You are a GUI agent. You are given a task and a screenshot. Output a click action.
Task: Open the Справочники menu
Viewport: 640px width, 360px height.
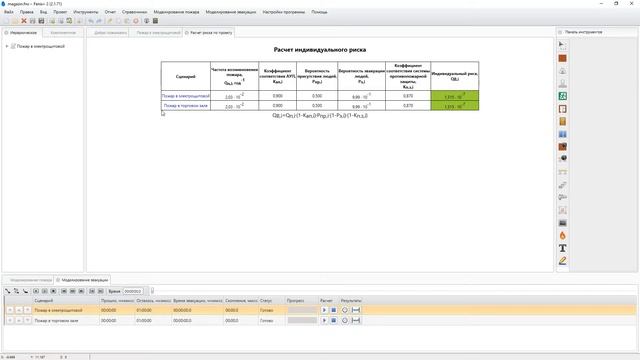135,12
